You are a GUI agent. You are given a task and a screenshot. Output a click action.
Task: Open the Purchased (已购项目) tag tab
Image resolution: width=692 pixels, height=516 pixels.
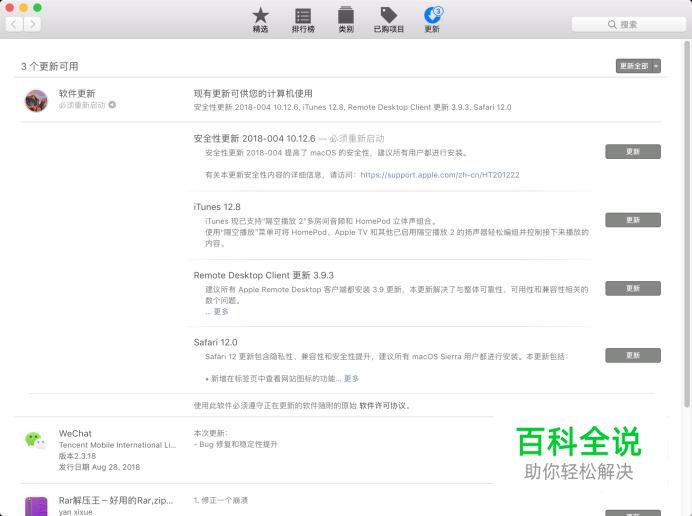(x=389, y=20)
